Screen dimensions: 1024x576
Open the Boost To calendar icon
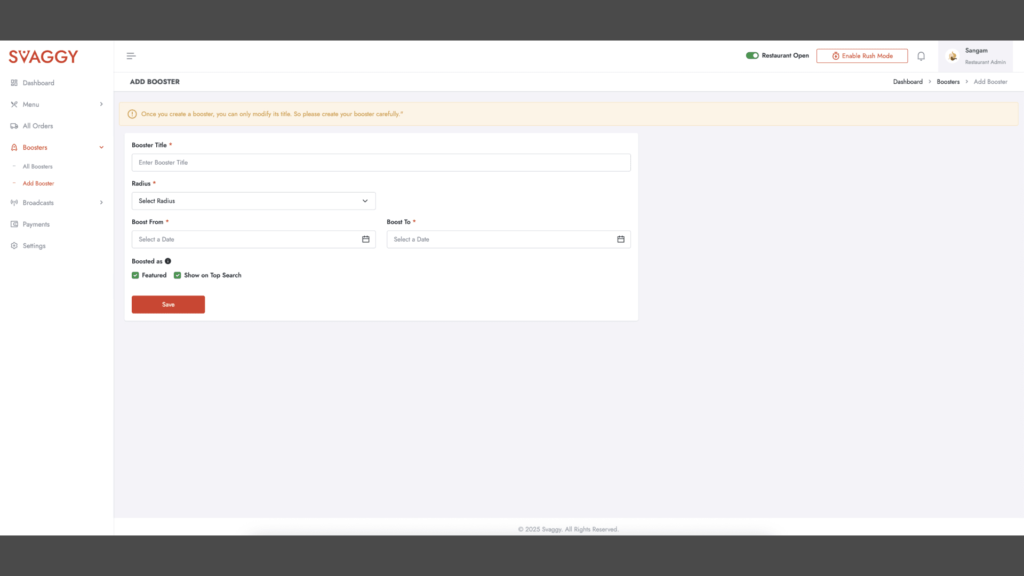pyautogui.click(x=620, y=239)
